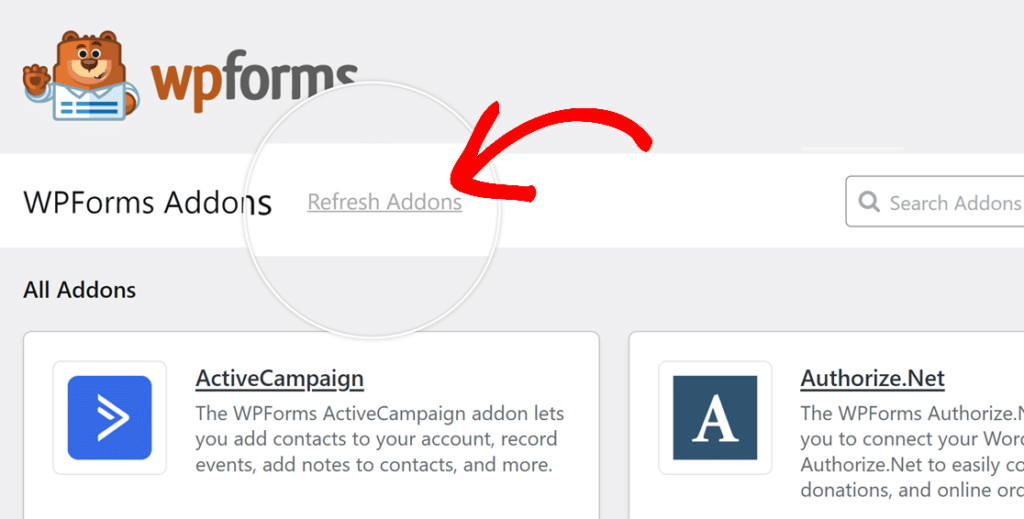This screenshot has height=519, width=1024.
Task: Click the All Addons section heading
Action: click(x=80, y=290)
